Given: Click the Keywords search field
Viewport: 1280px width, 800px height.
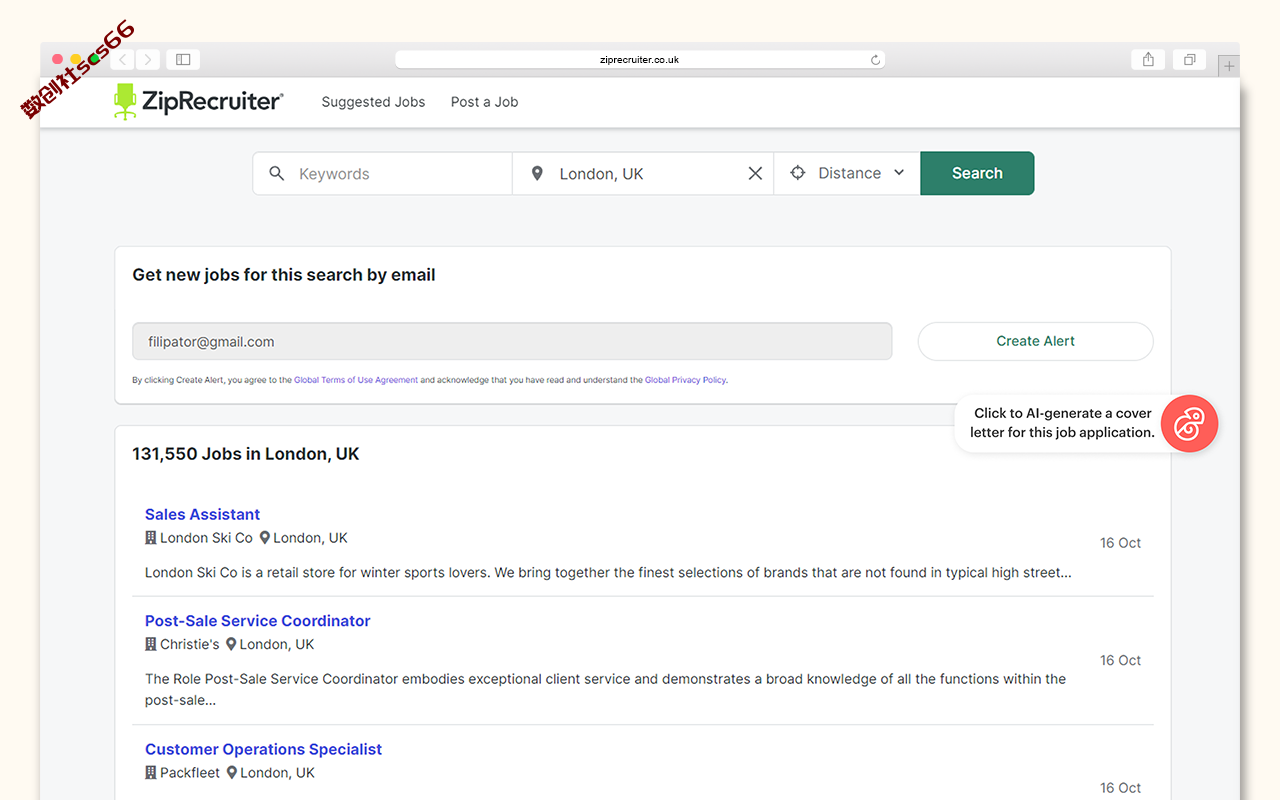Looking at the screenshot, I should coord(383,173).
